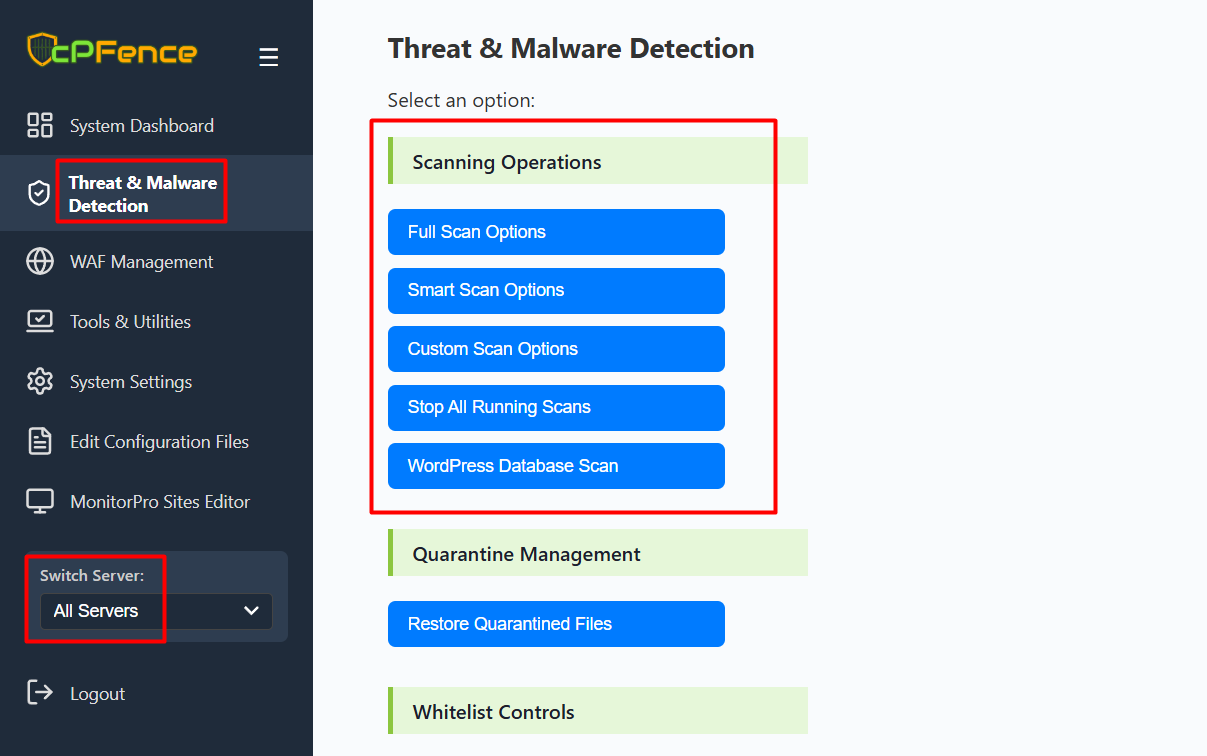
Task: Open the Switch Server dropdown
Action: point(156,611)
